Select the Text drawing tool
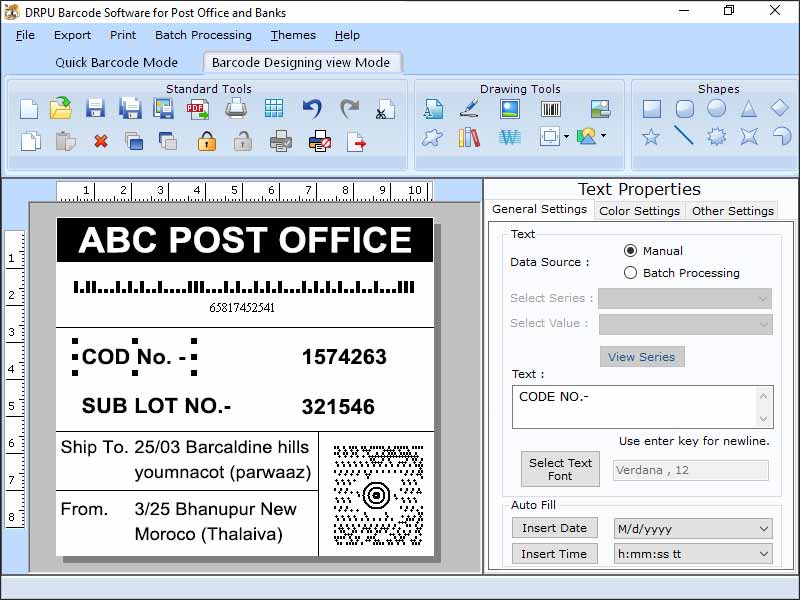The image size is (800, 600). (433, 109)
